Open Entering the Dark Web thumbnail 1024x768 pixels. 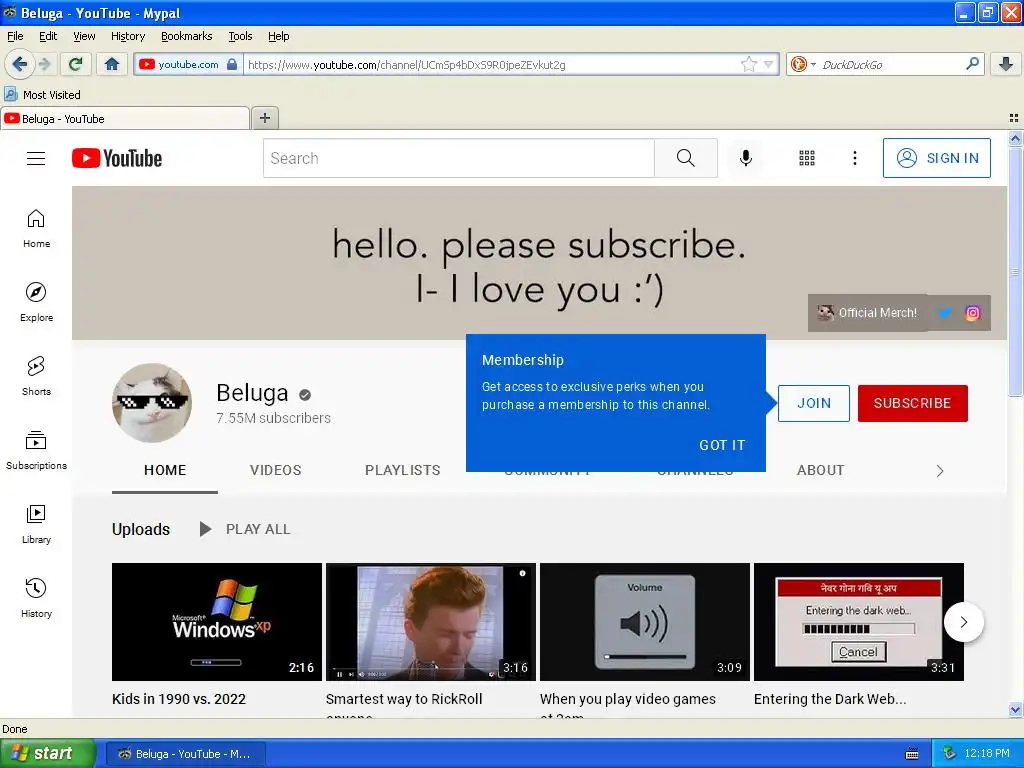(x=859, y=622)
